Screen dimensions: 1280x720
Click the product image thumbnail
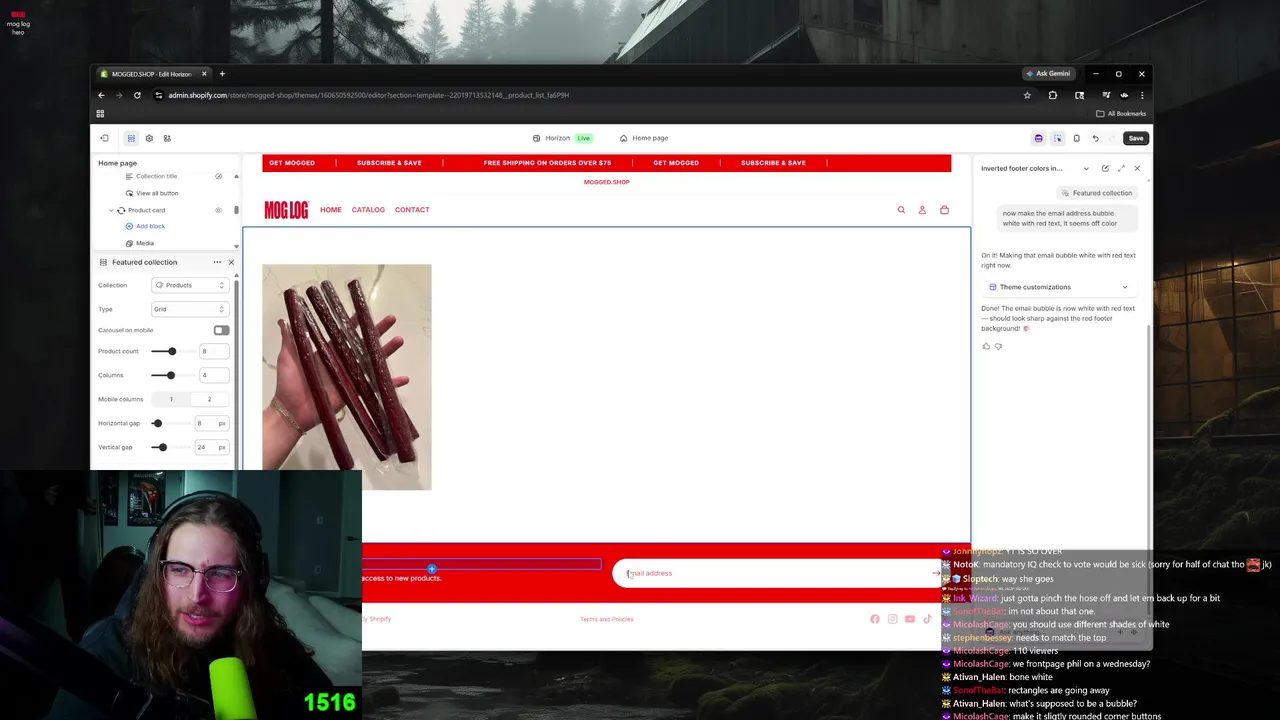pos(347,377)
